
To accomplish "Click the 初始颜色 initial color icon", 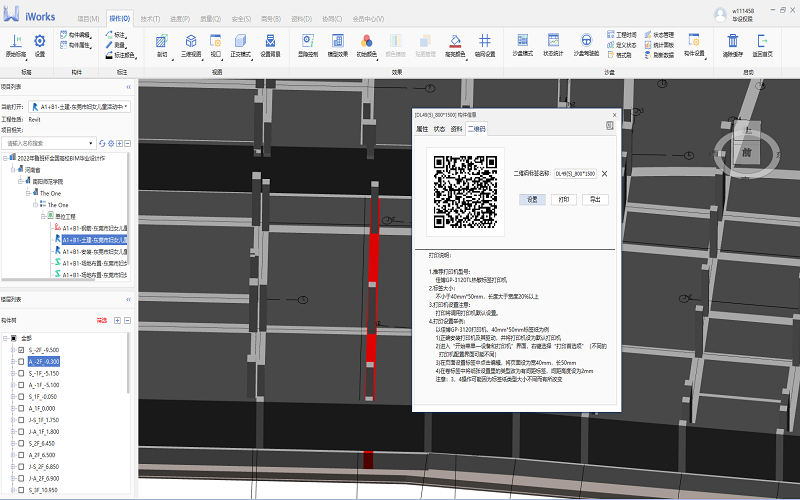I will tap(366, 41).
